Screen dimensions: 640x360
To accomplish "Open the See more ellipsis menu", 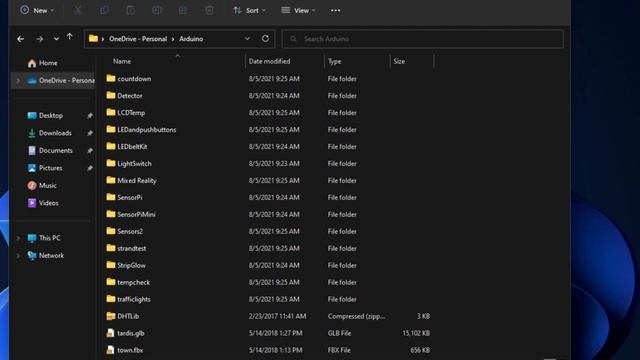I will click(x=336, y=10).
